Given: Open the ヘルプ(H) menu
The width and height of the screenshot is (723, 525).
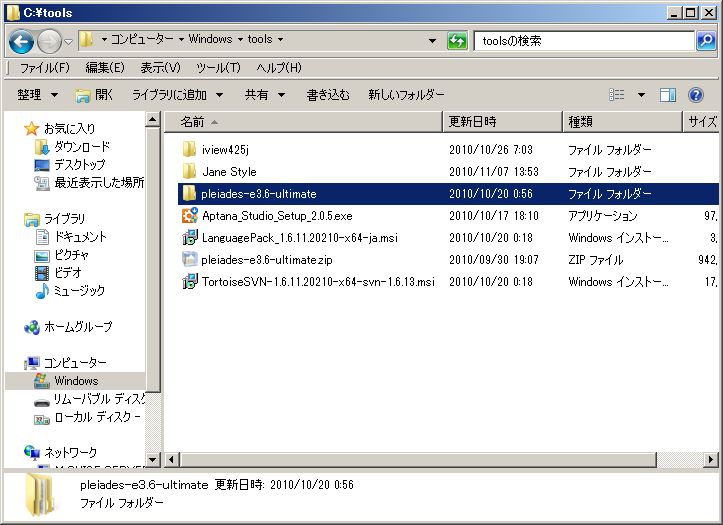Looking at the screenshot, I should coord(279,68).
